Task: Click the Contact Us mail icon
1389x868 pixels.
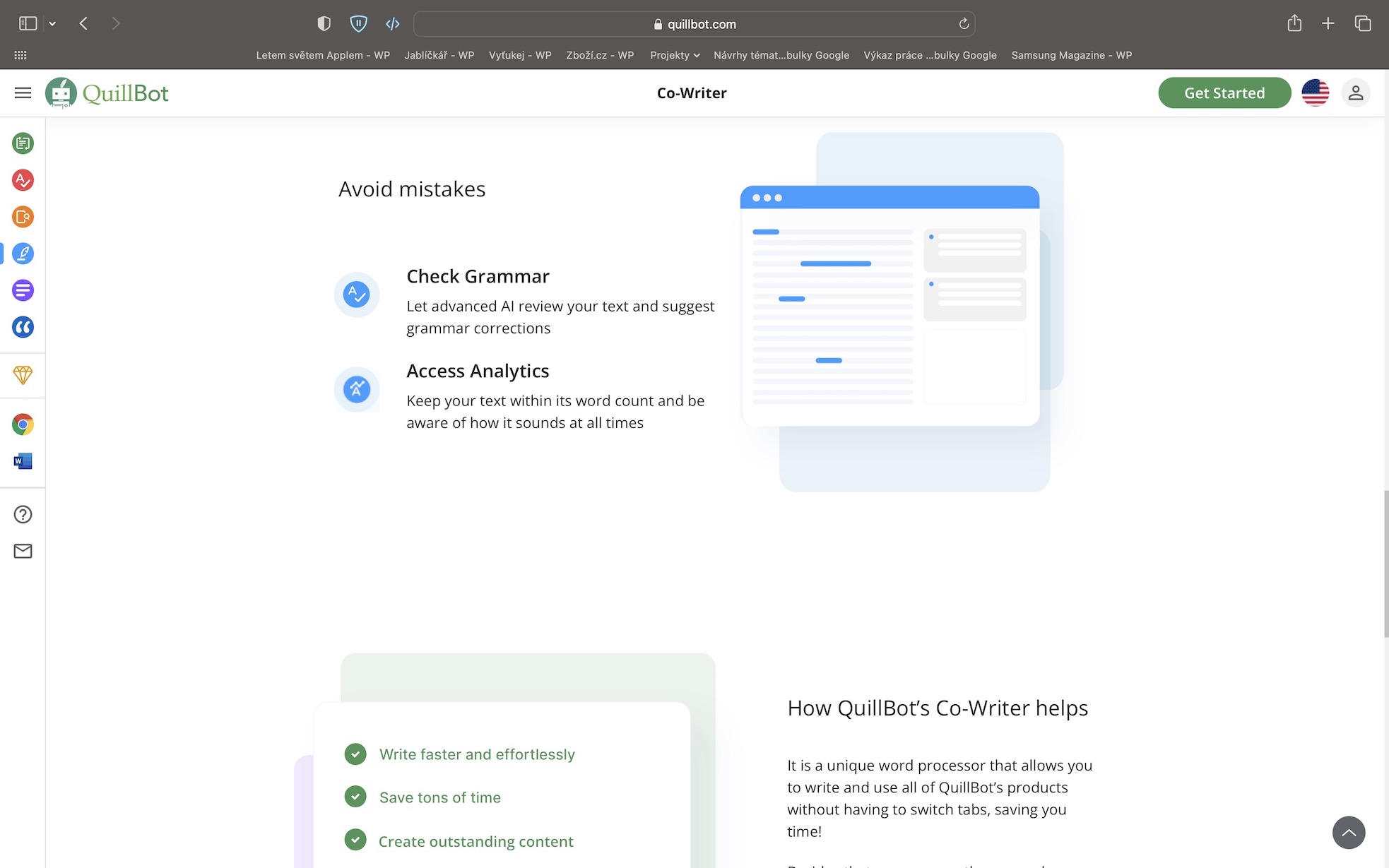Action: click(x=23, y=551)
